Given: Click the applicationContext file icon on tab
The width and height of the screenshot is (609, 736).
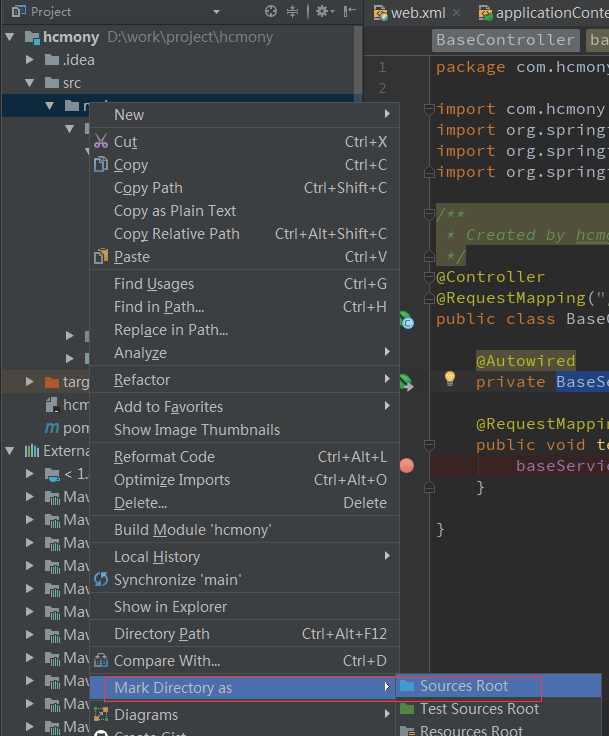Looking at the screenshot, I should tap(486, 13).
